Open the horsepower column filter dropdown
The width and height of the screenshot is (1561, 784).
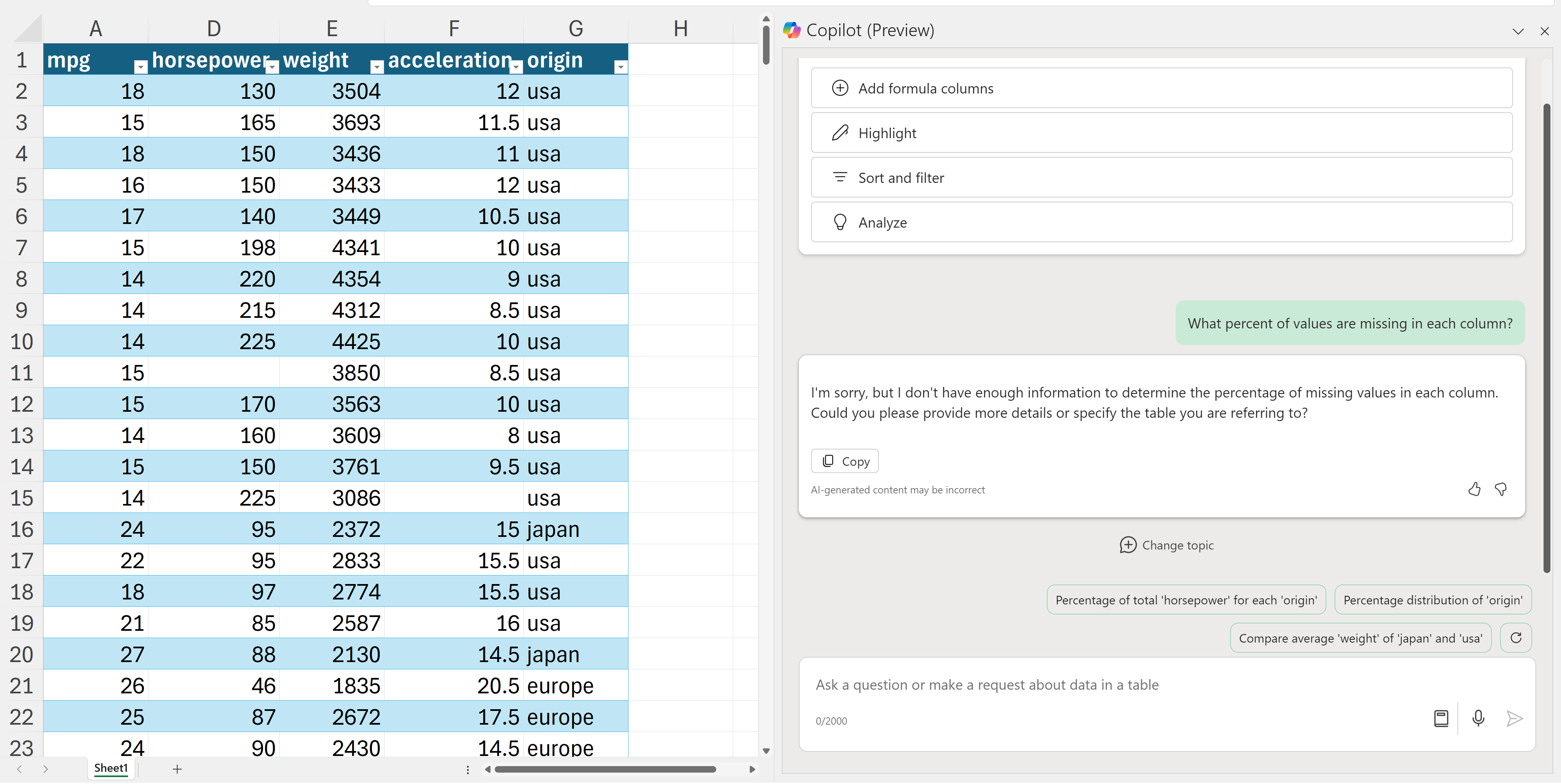(x=272, y=67)
